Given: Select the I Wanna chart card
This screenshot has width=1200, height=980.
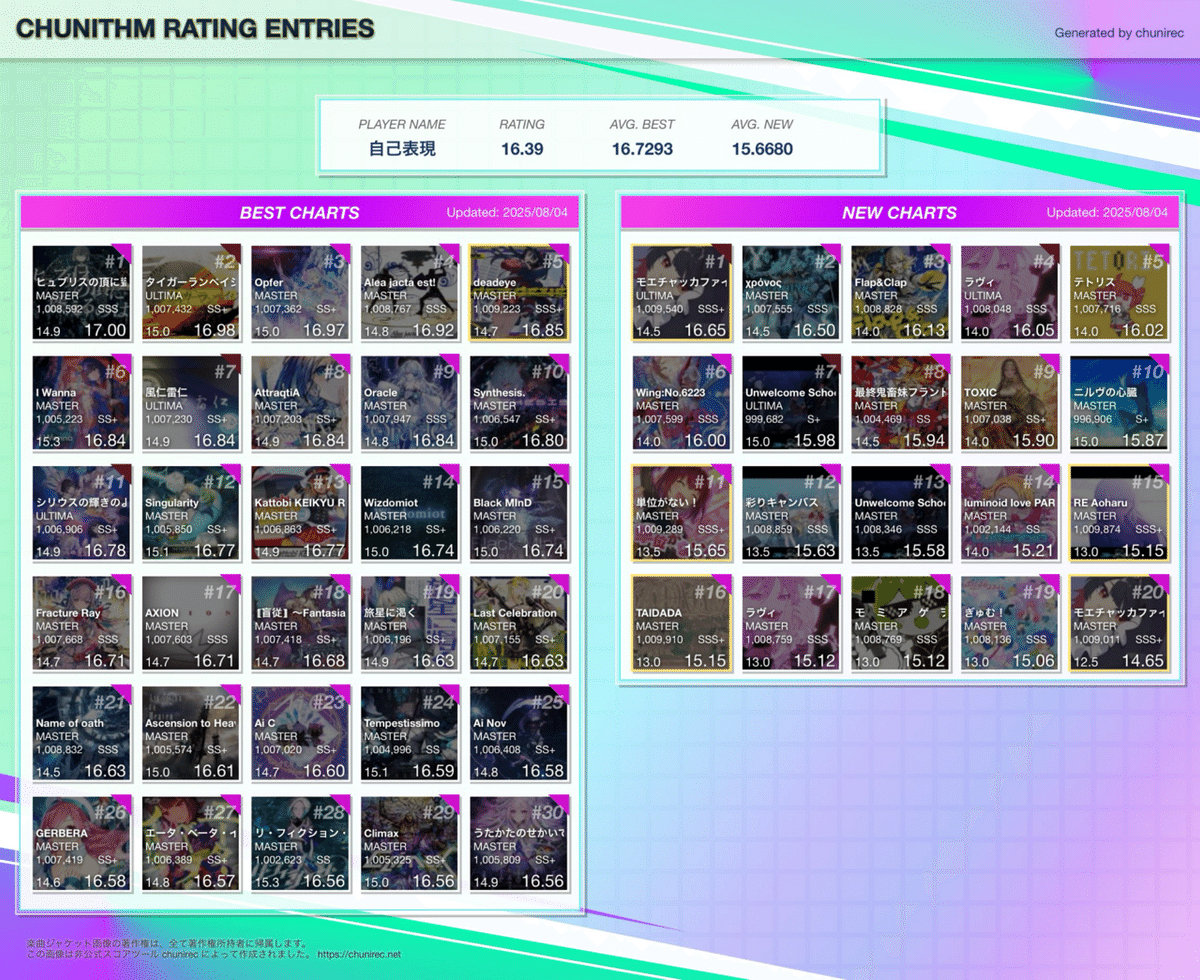Looking at the screenshot, I should tap(82, 403).
